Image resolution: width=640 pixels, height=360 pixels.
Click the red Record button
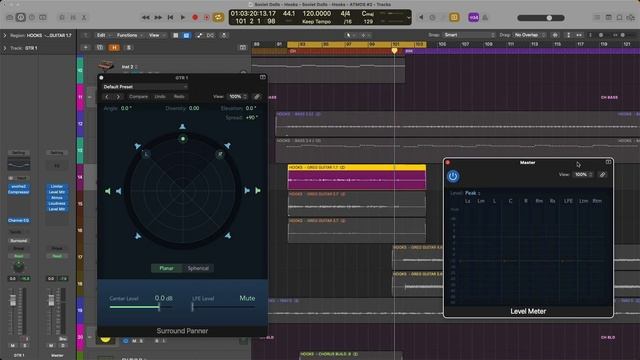(195, 18)
